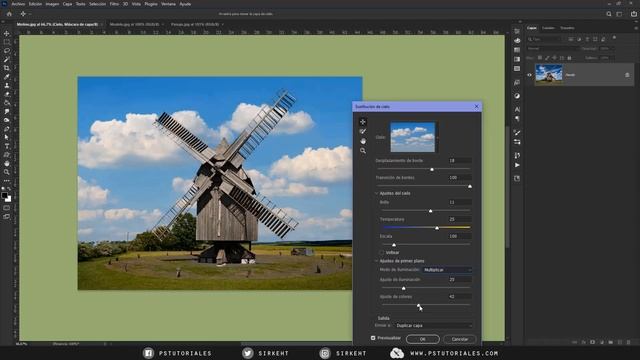Select the Type tool
The image size is (640, 360).
coord(7,146)
